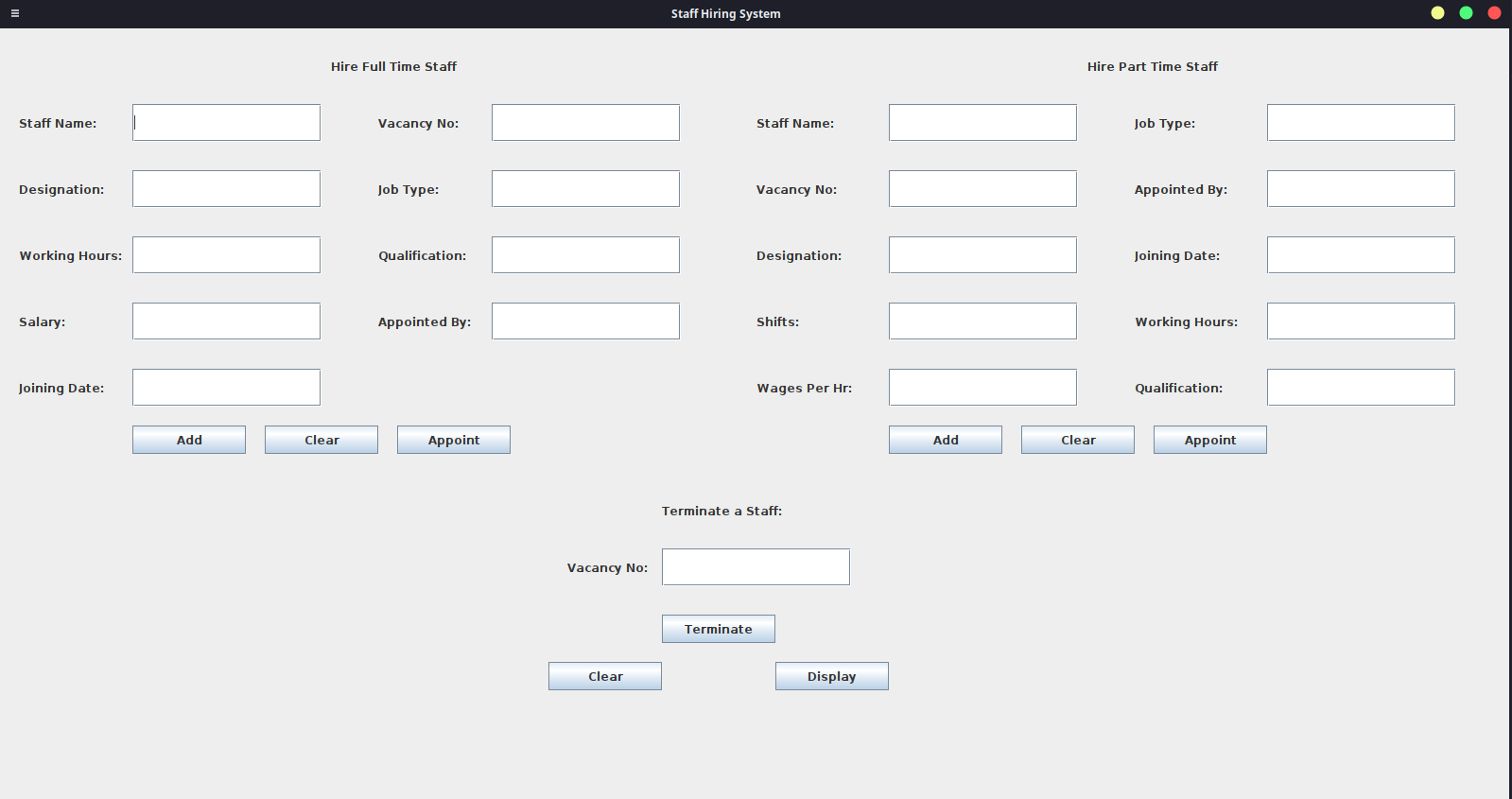This screenshot has width=1512, height=799.
Task: Click the Full Time Qualification field
Action: 585,255
